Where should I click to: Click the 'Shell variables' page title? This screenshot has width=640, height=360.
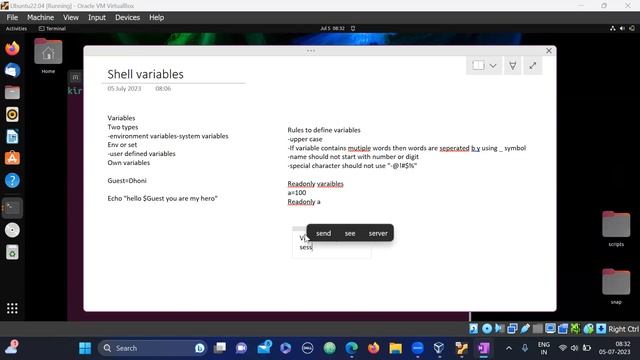coord(145,74)
